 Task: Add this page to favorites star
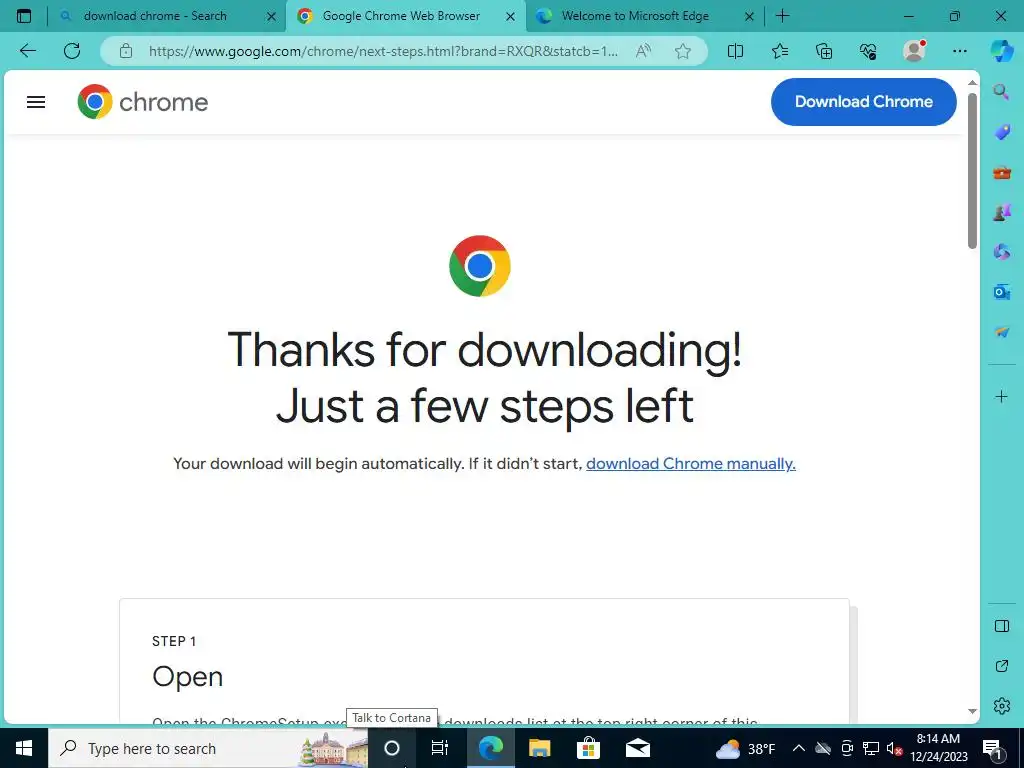click(683, 51)
